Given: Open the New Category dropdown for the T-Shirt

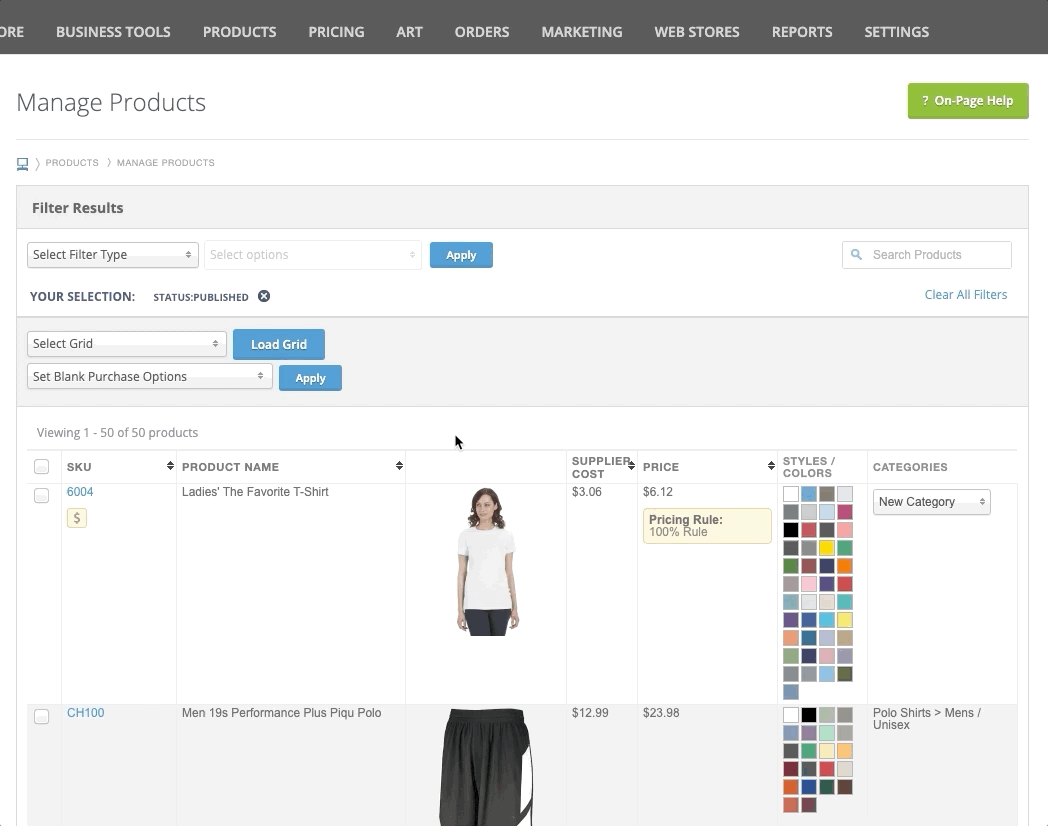Looking at the screenshot, I should point(931,501).
